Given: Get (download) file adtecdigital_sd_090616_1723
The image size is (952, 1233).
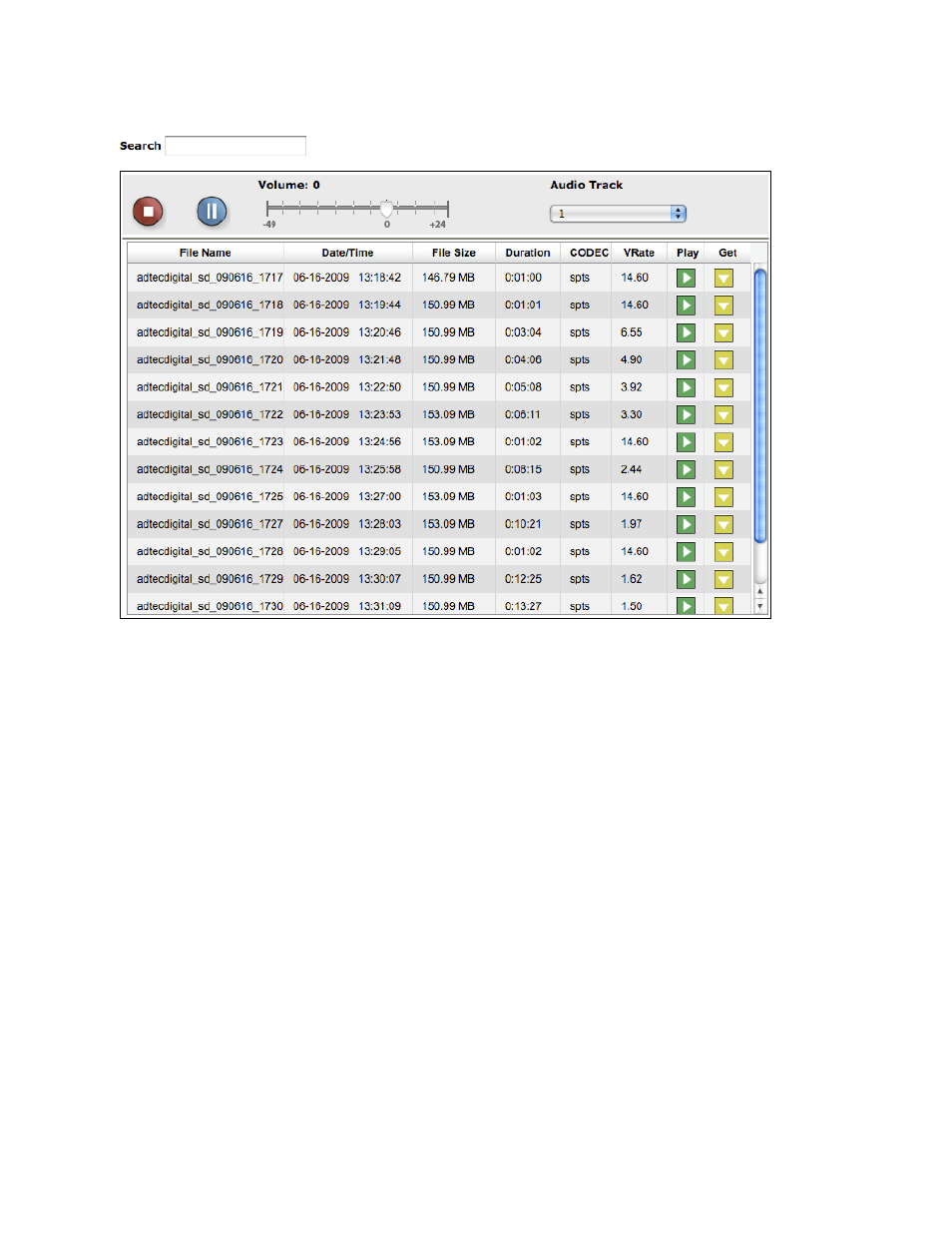Looking at the screenshot, I should tap(724, 442).
